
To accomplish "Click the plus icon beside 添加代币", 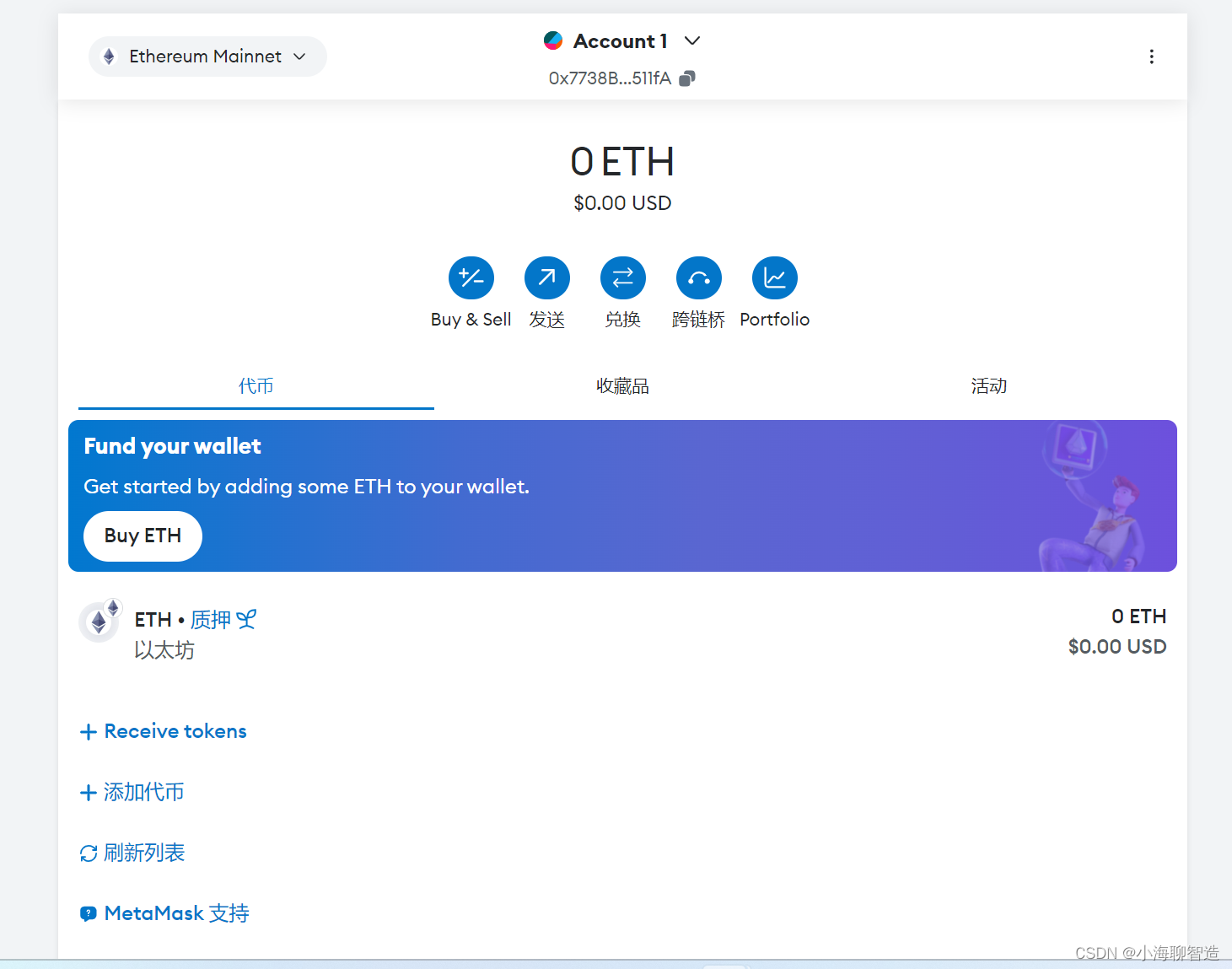I will 89,793.
